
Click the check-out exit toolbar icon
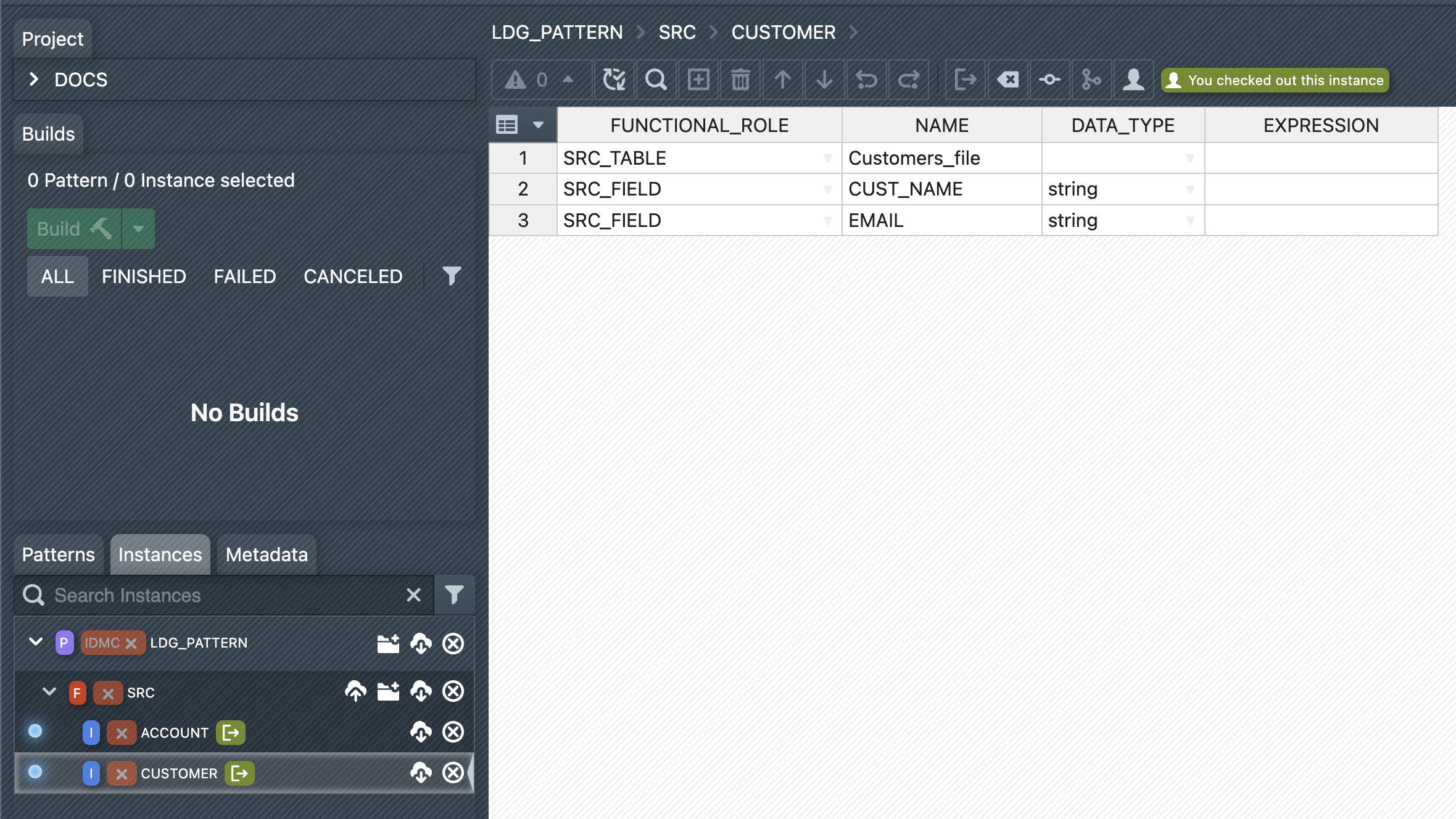pyautogui.click(x=965, y=80)
